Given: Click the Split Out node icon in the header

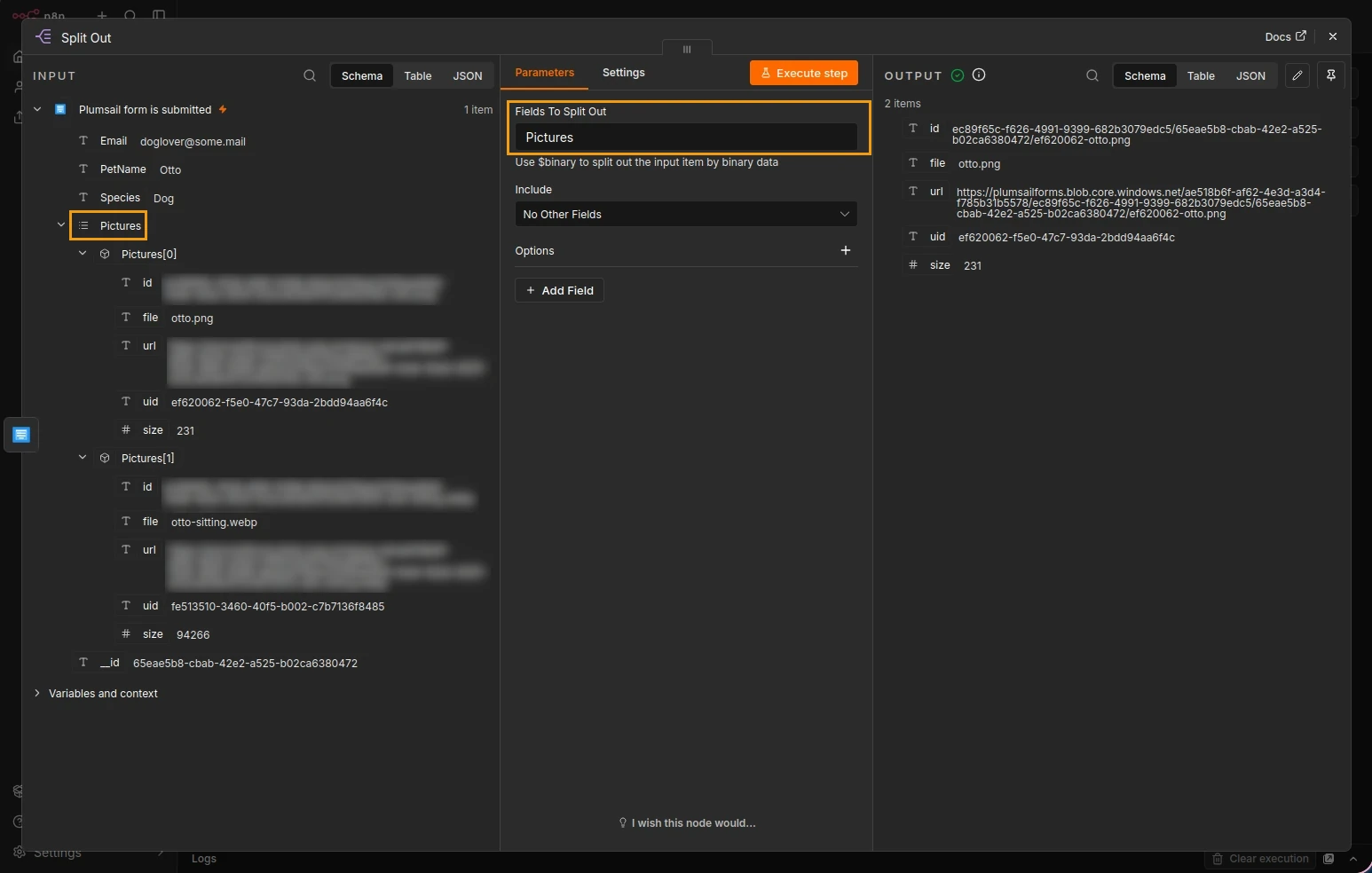Looking at the screenshot, I should (x=43, y=37).
